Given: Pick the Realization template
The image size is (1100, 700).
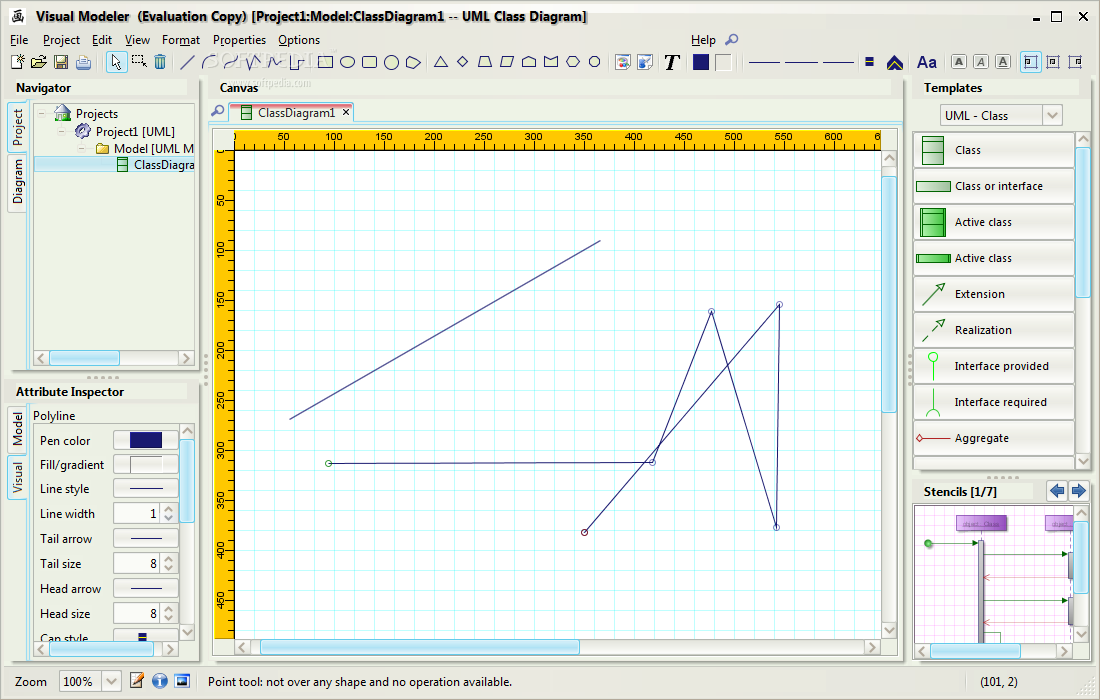Looking at the screenshot, I should (x=993, y=330).
